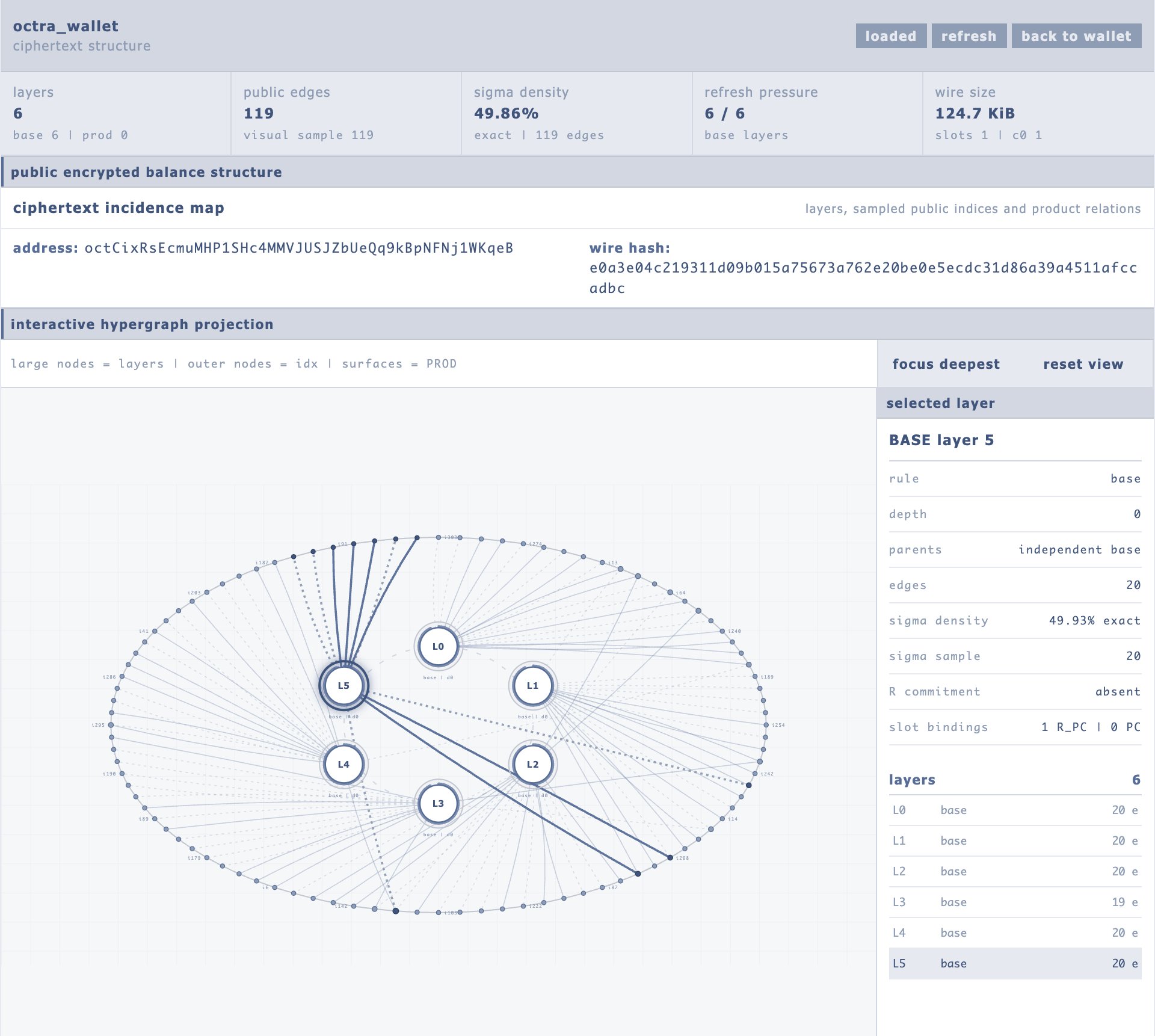This screenshot has height=1036, width=1155.
Task: Click outer index node i87
Action: [602, 887]
